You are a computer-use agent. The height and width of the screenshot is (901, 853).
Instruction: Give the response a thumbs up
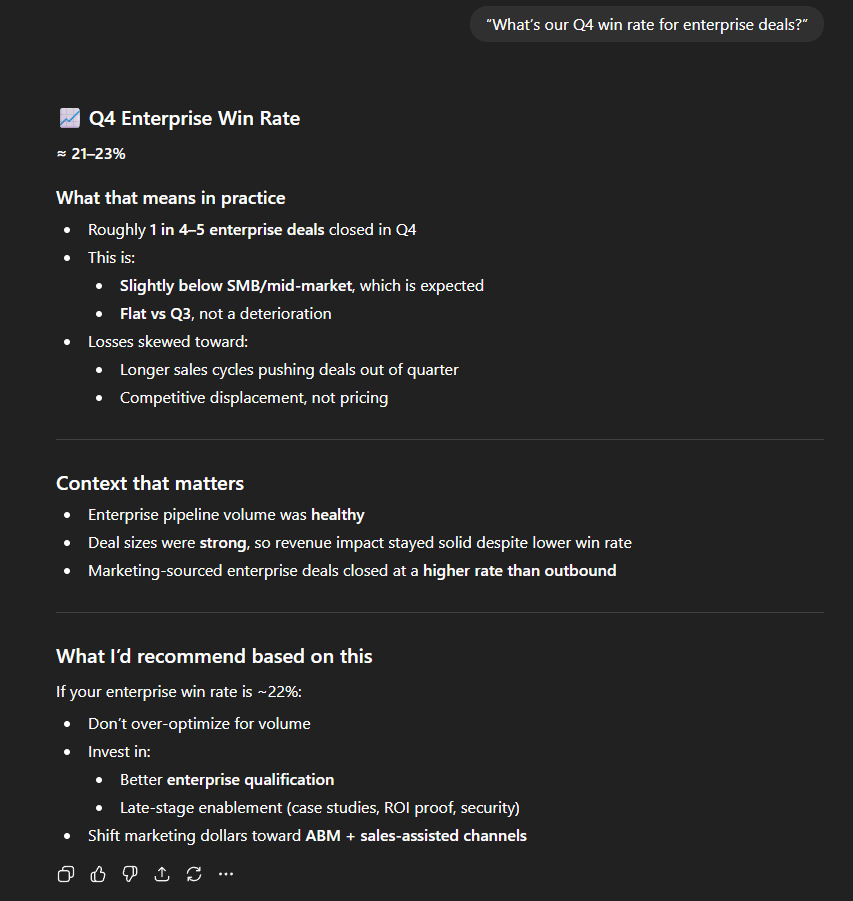tap(97, 873)
